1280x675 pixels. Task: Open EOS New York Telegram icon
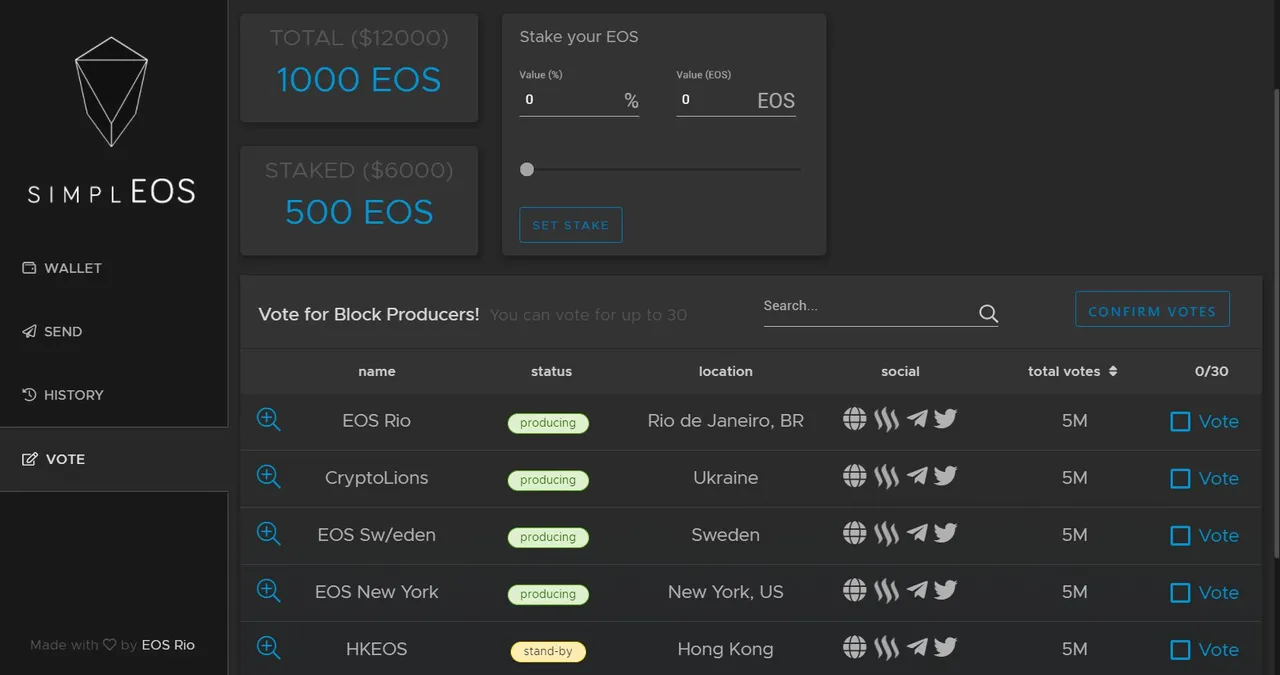[x=917, y=590]
